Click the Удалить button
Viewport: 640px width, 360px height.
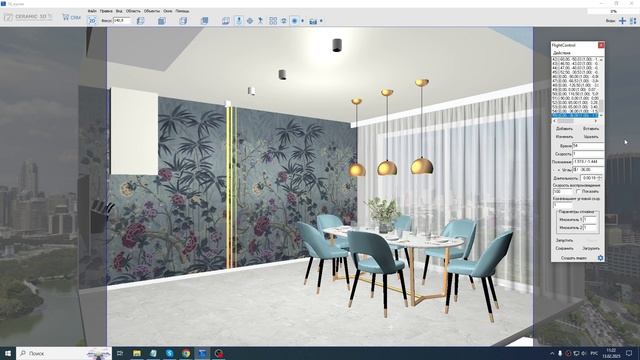click(x=591, y=137)
